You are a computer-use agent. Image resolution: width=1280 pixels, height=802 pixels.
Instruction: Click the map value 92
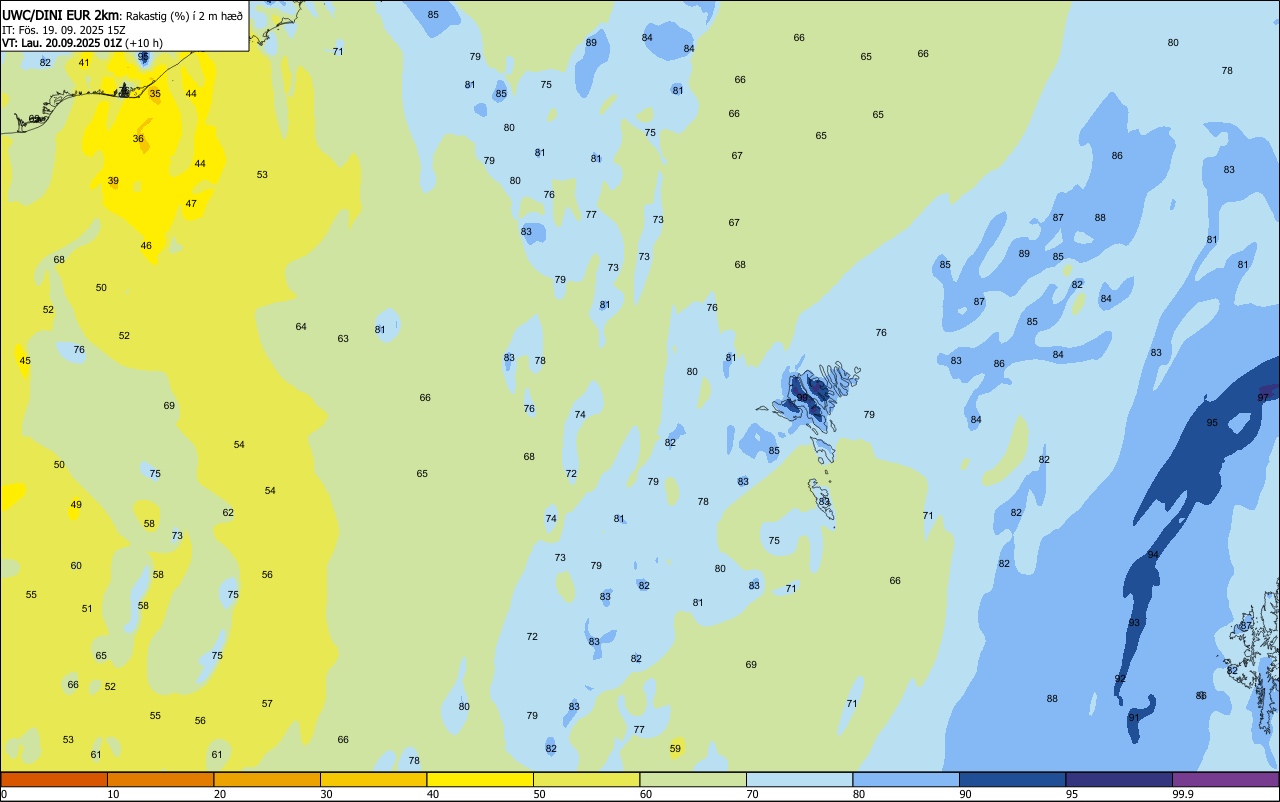[x=1120, y=679]
